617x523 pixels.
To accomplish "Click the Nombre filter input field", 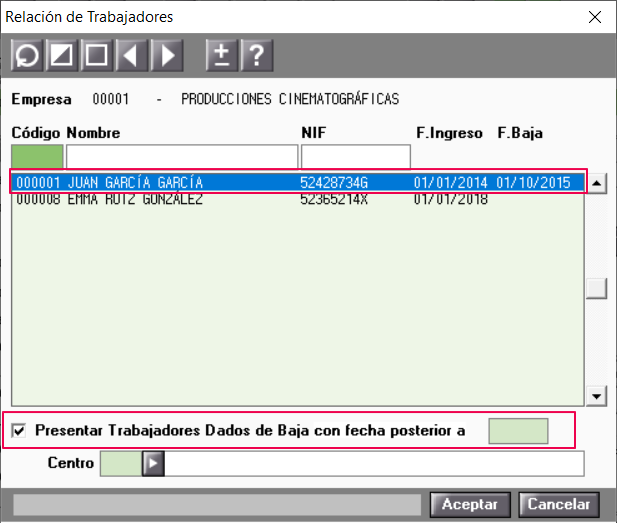I will click(182, 156).
